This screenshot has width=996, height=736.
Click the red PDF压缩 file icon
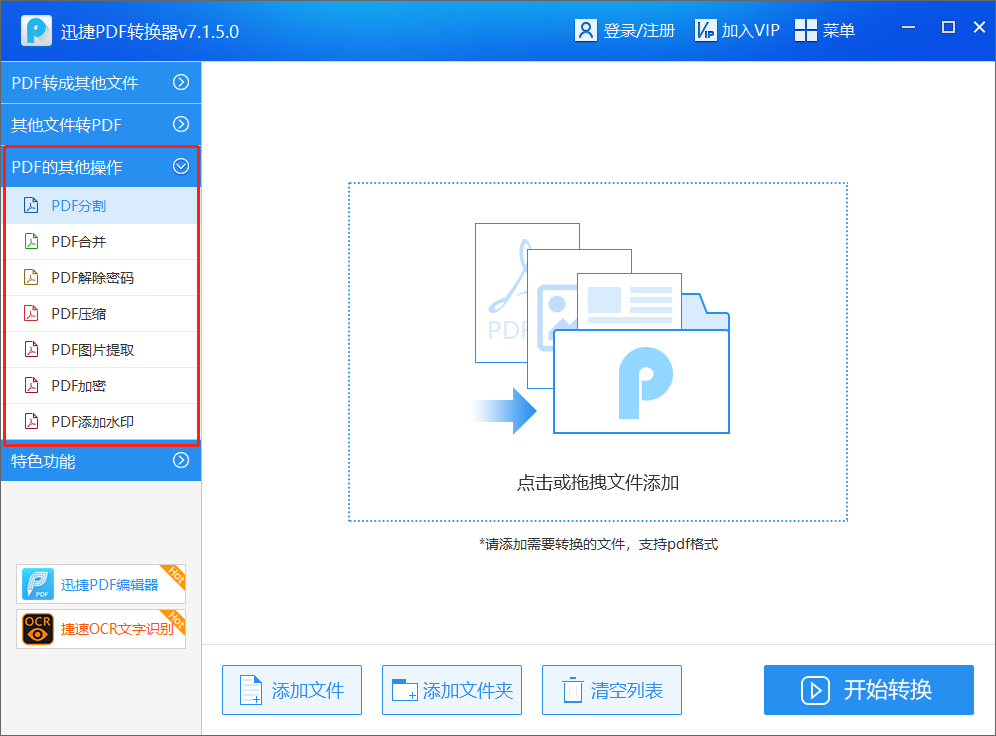coord(30,313)
